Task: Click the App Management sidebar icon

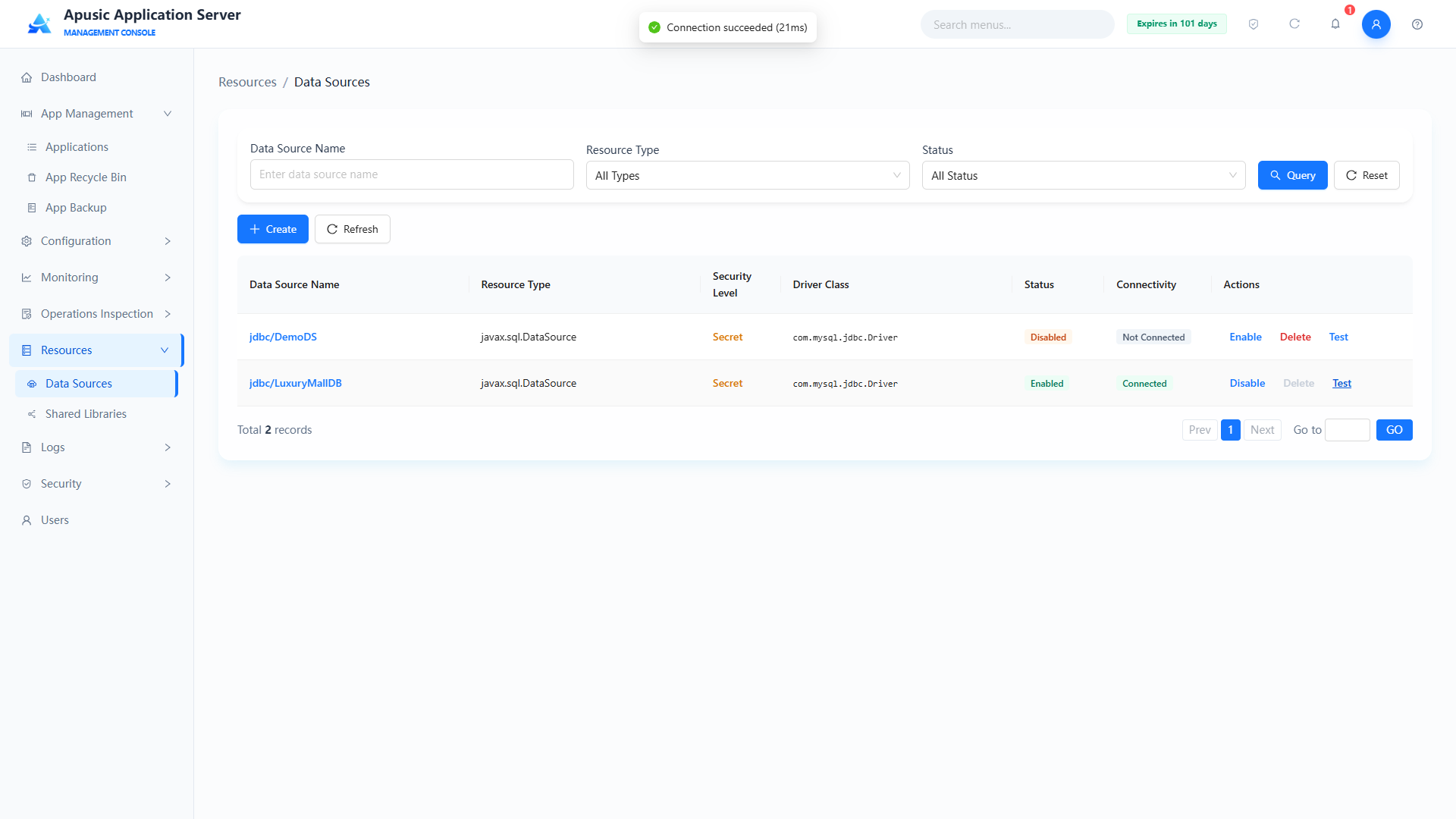Action: (27, 114)
